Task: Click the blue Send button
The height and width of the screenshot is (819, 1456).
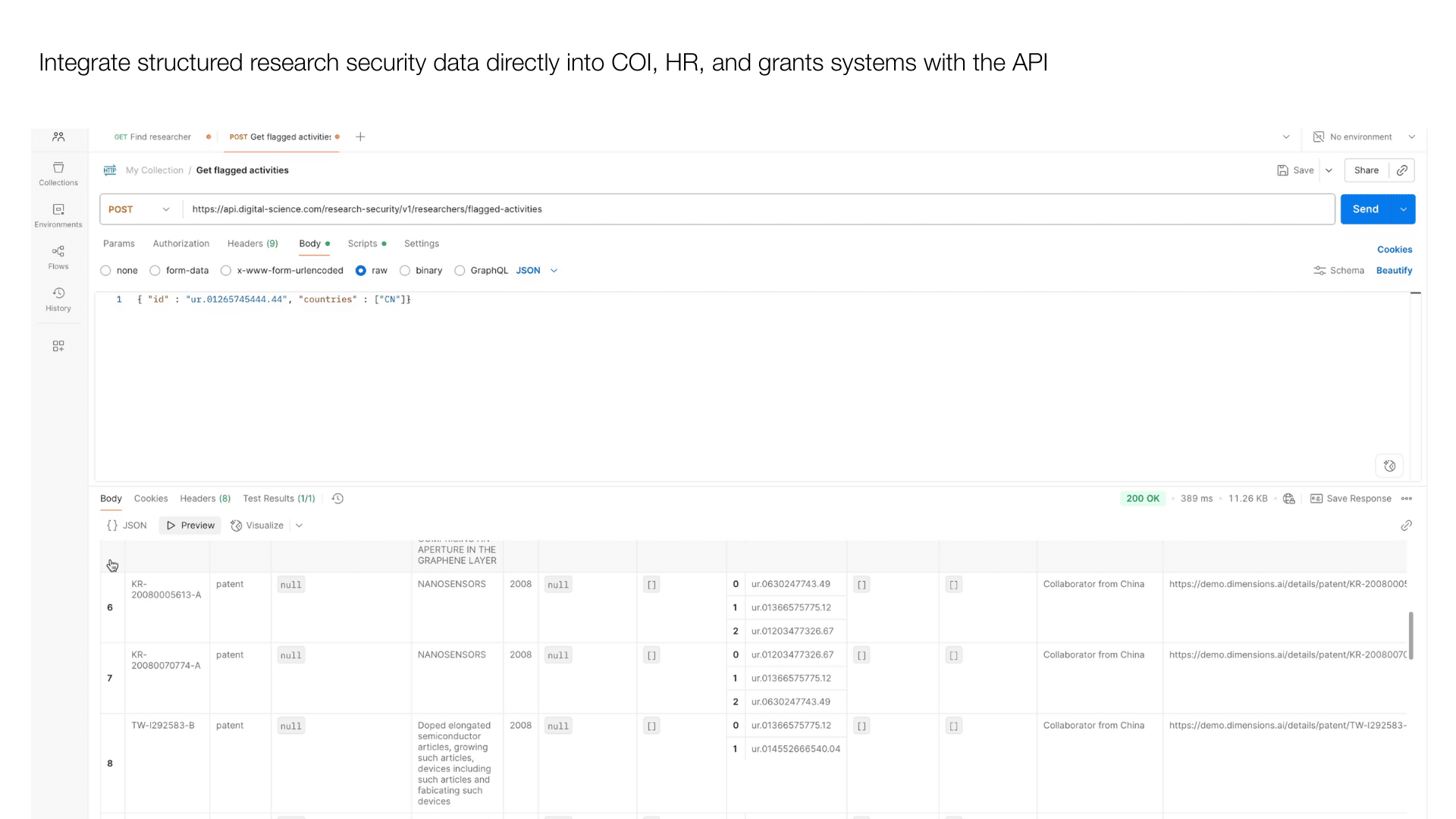Action: tap(1366, 209)
